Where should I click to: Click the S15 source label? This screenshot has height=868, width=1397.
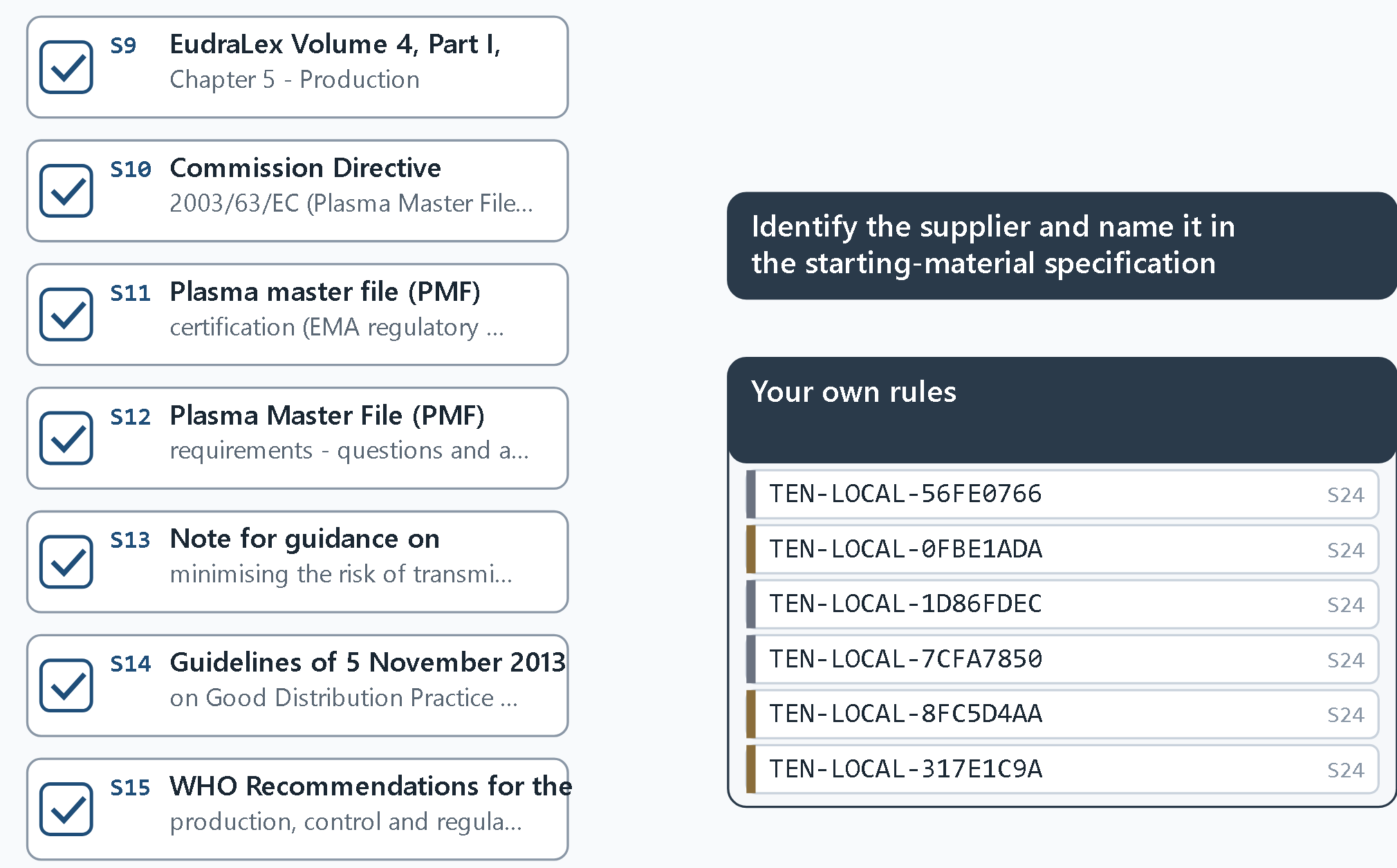click(x=131, y=788)
